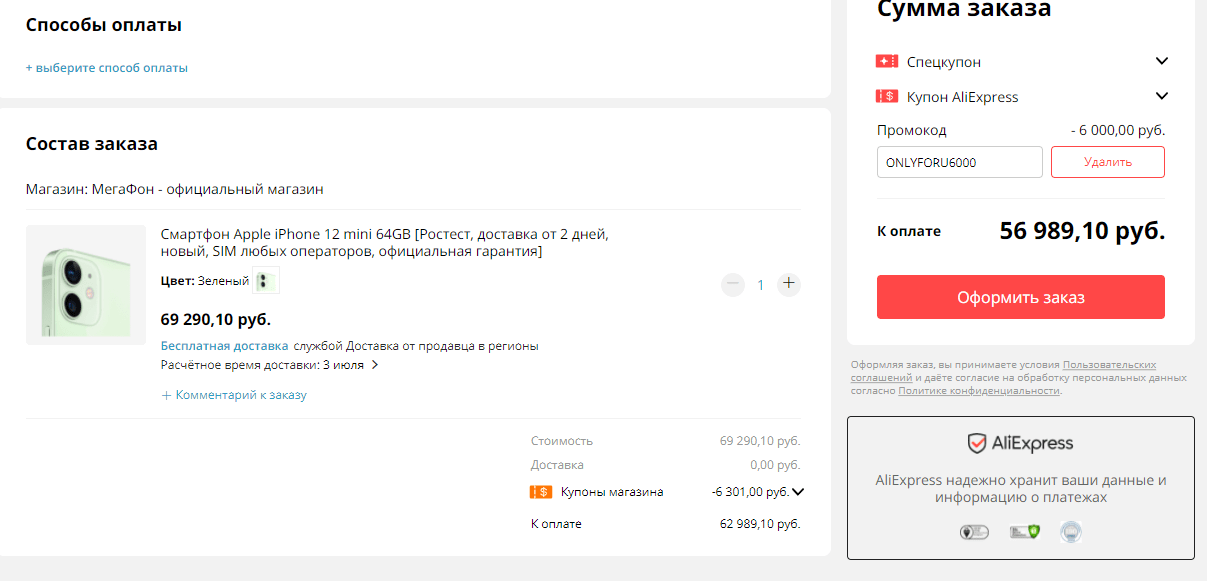Expand the Спецкупон dropdown
This screenshot has height=581, width=1207.
(1161, 62)
